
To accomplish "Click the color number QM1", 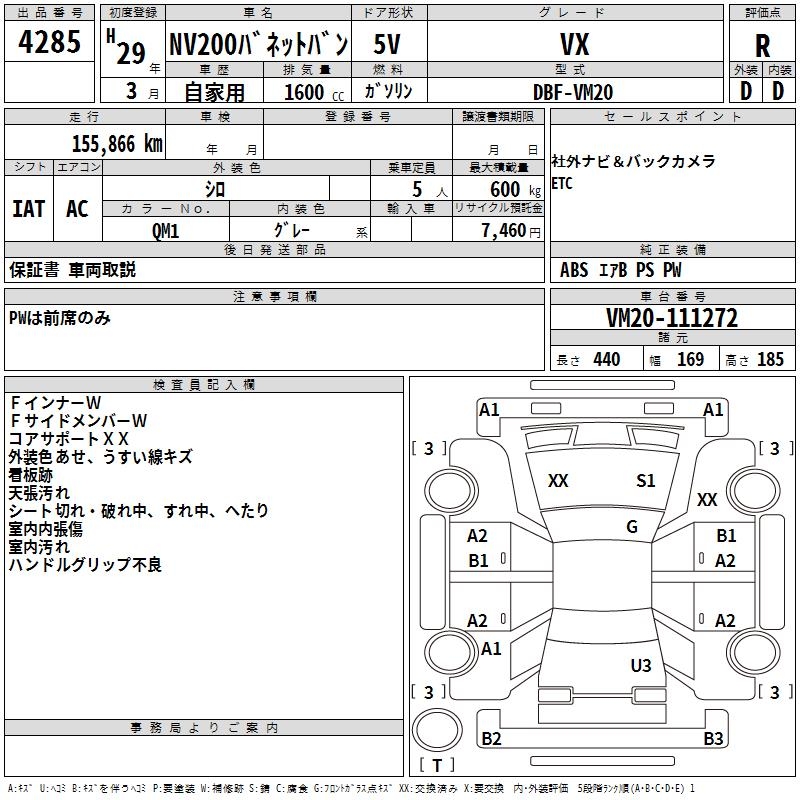I will pos(165,230).
